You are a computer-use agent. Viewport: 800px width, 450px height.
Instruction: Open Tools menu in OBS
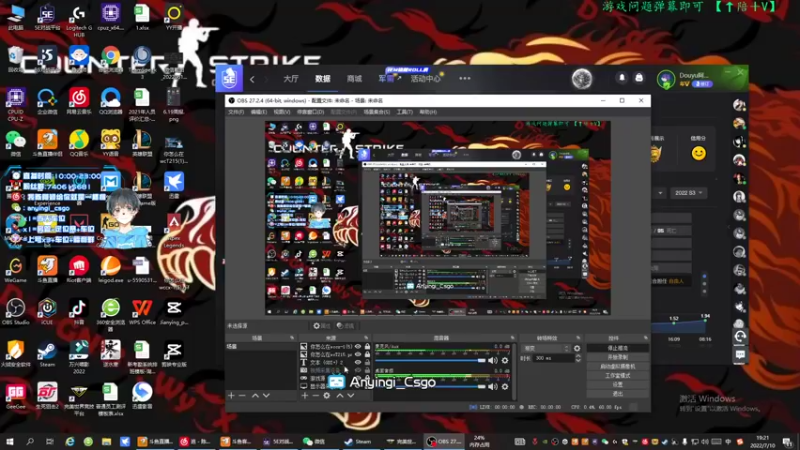point(405,112)
